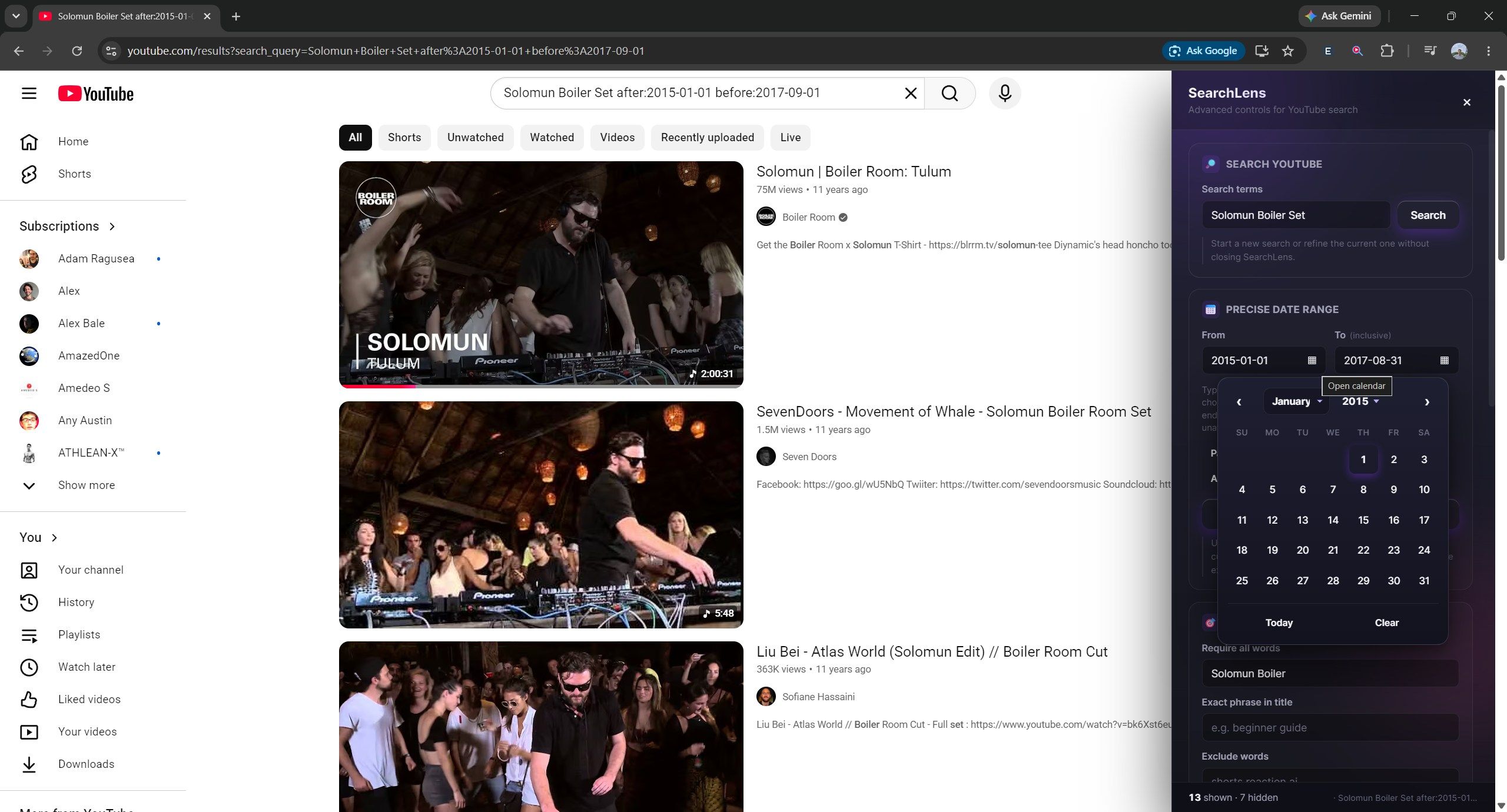Select the Recently uploaded filter chip
The height and width of the screenshot is (812, 1507).
[x=708, y=138]
